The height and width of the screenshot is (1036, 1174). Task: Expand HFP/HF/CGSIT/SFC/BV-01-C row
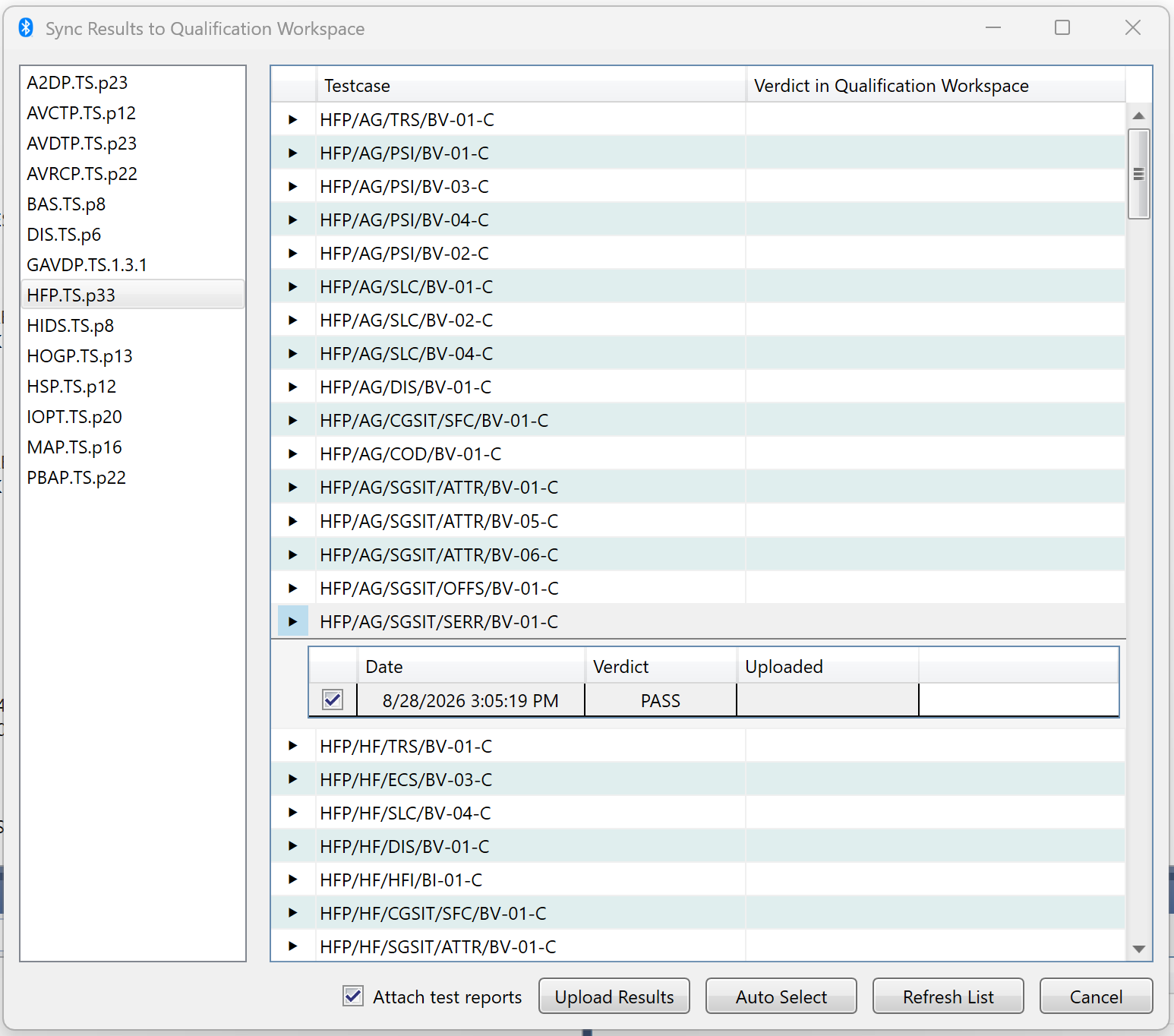click(293, 913)
